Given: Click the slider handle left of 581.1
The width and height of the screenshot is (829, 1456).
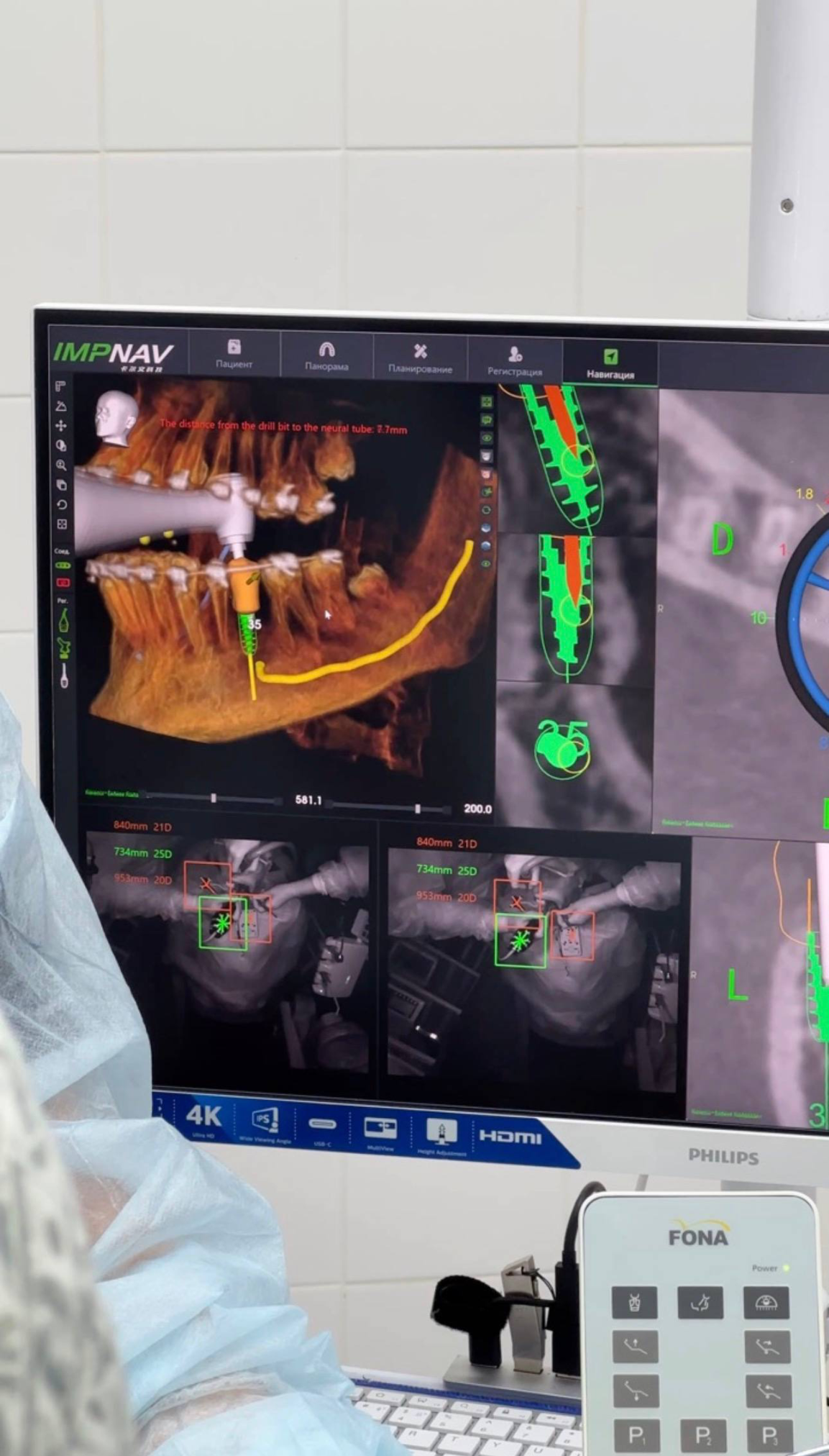Looking at the screenshot, I should [x=214, y=798].
